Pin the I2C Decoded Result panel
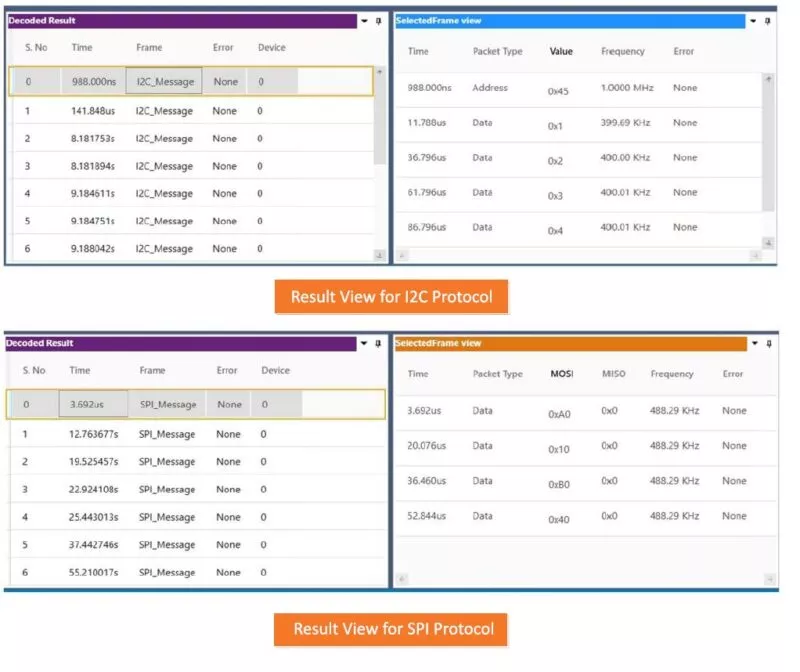The width and height of the screenshot is (800, 672). (x=379, y=20)
